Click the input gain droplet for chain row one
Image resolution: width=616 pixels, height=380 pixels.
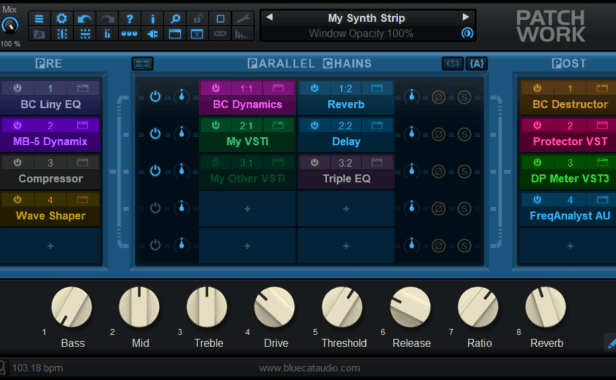coord(182,95)
